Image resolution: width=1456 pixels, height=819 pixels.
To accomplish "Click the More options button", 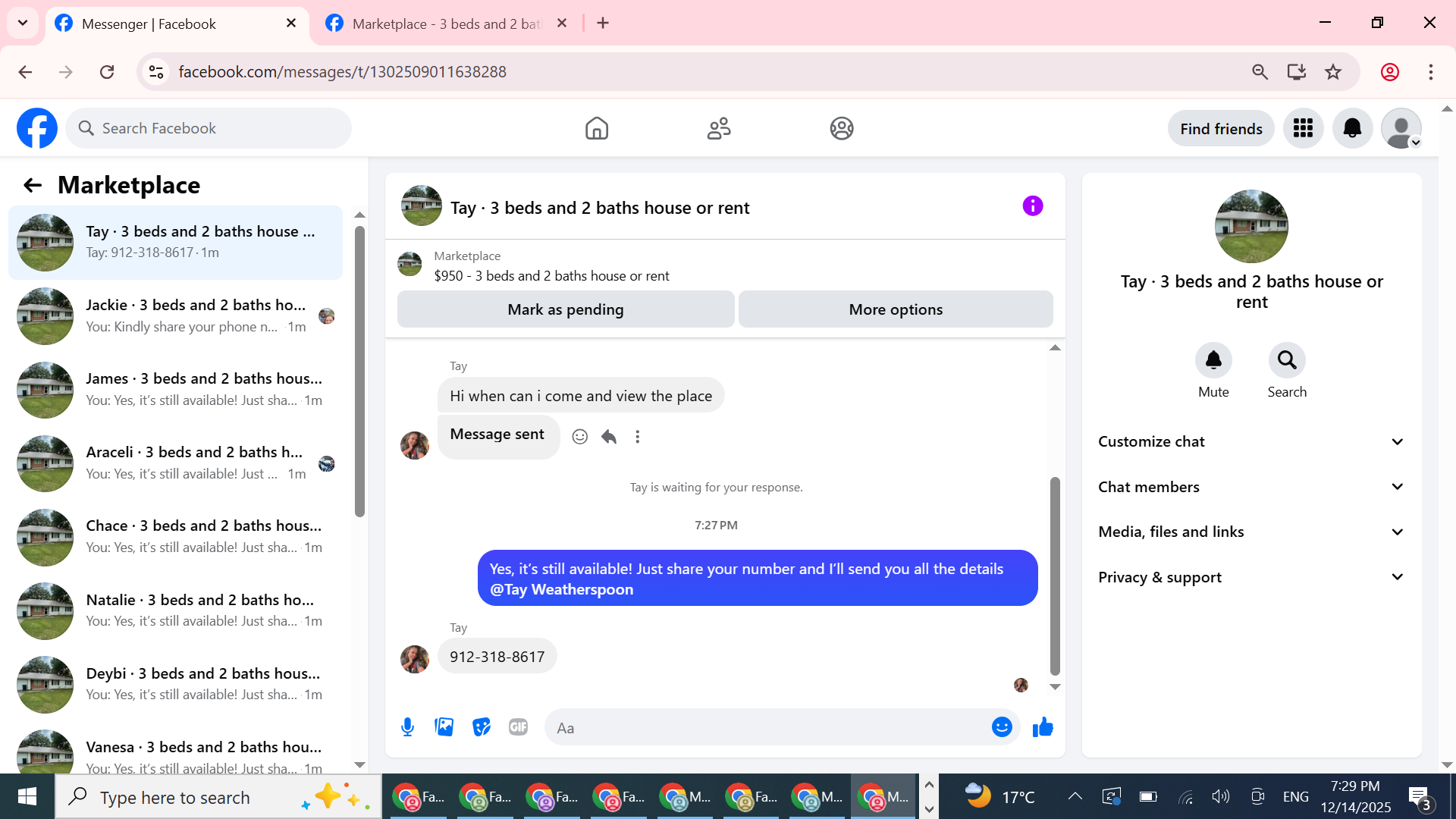I will click(x=896, y=309).
